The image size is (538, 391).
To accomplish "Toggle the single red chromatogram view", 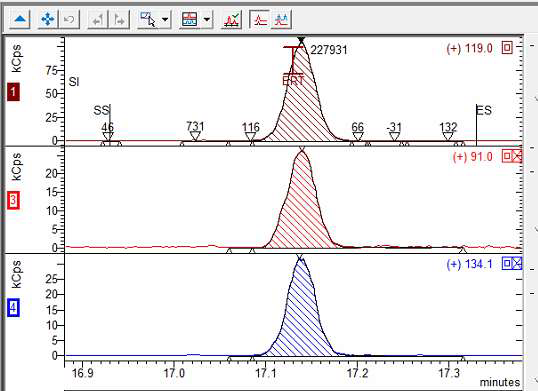I will 260,19.
